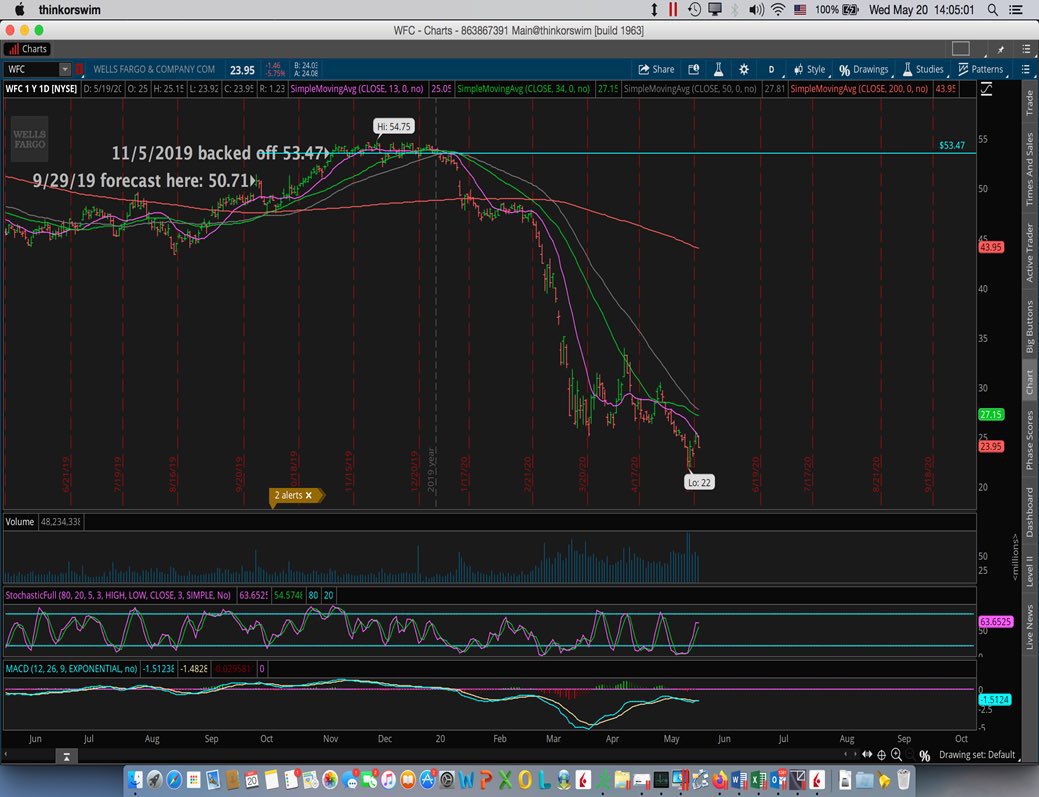Viewport: 1039px width, 797px height.
Task: Open Microsoft Excel from the Dock
Action: [759, 780]
